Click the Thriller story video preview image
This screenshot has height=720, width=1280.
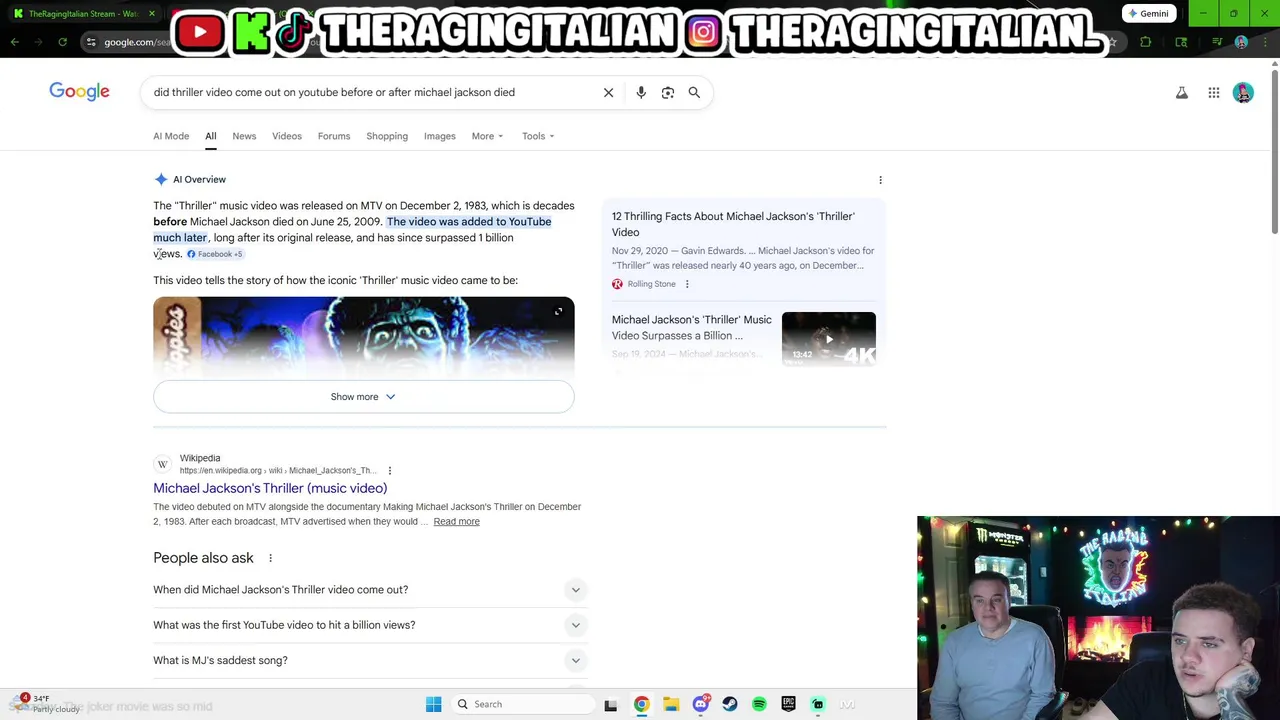pos(364,337)
